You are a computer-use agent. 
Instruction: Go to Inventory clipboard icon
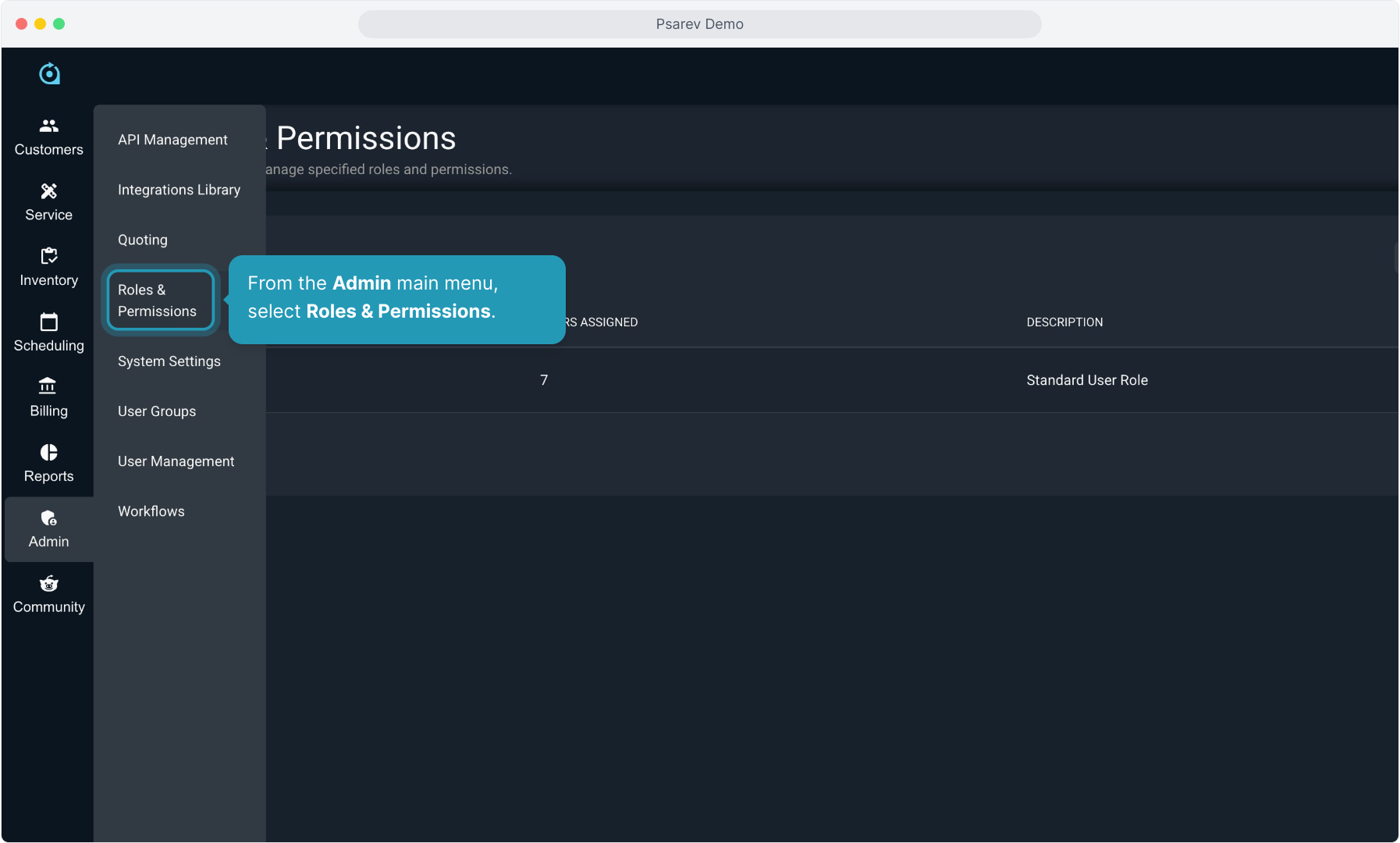tap(48, 256)
